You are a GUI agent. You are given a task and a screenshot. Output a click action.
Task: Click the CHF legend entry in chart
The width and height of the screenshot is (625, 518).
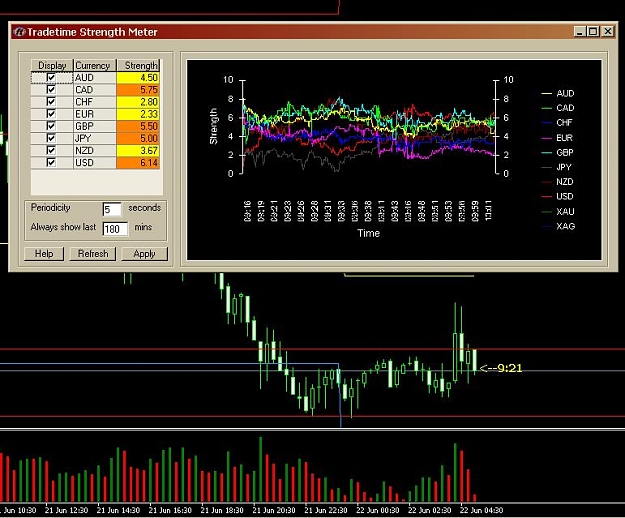tap(558, 123)
